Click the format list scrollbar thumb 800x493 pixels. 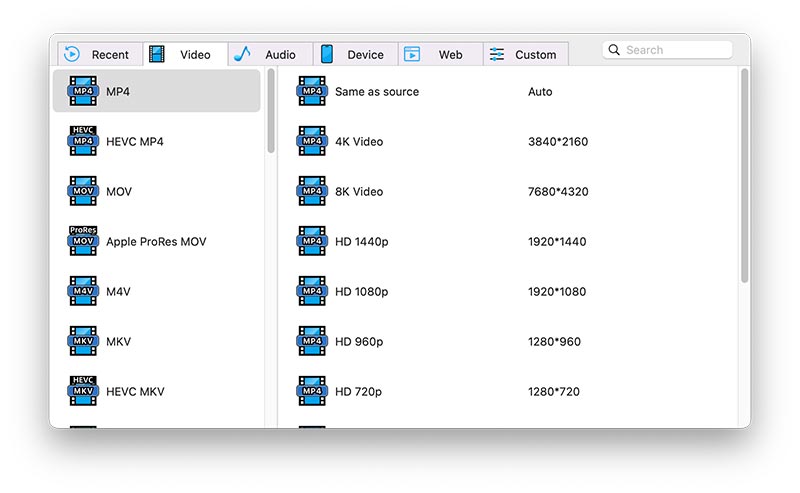point(271,111)
